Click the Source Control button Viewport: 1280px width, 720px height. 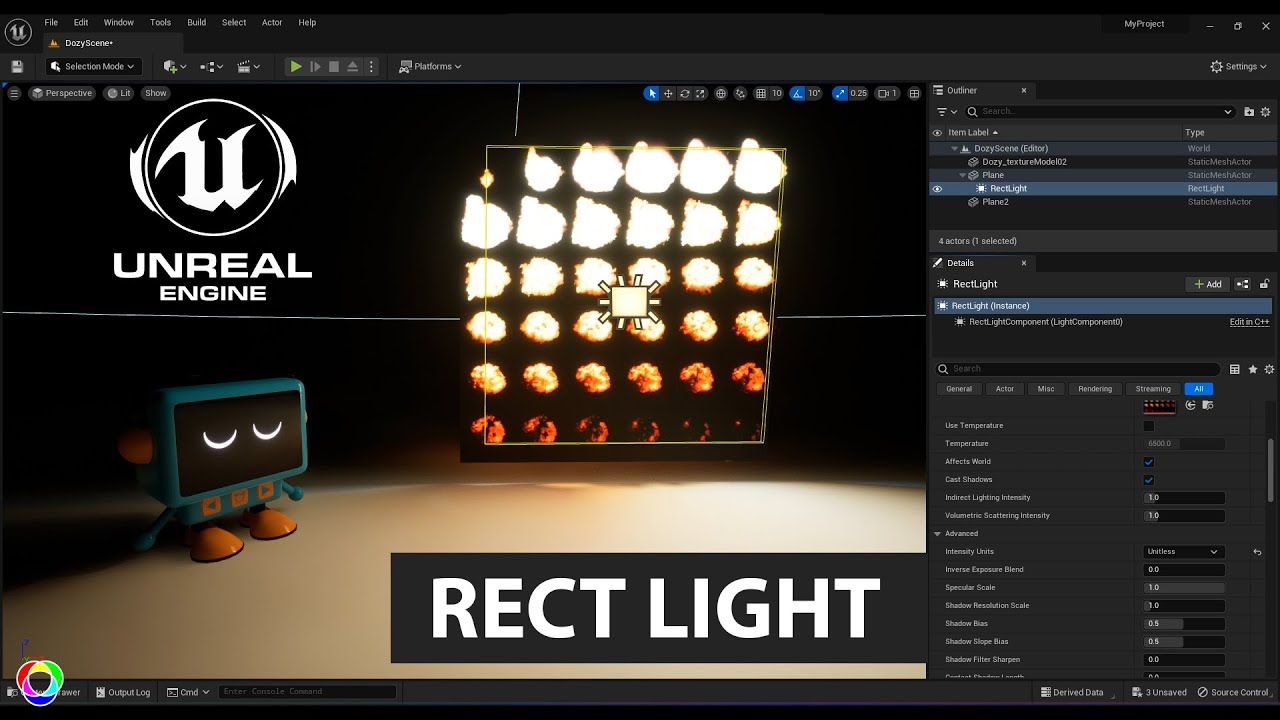click(1232, 692)
